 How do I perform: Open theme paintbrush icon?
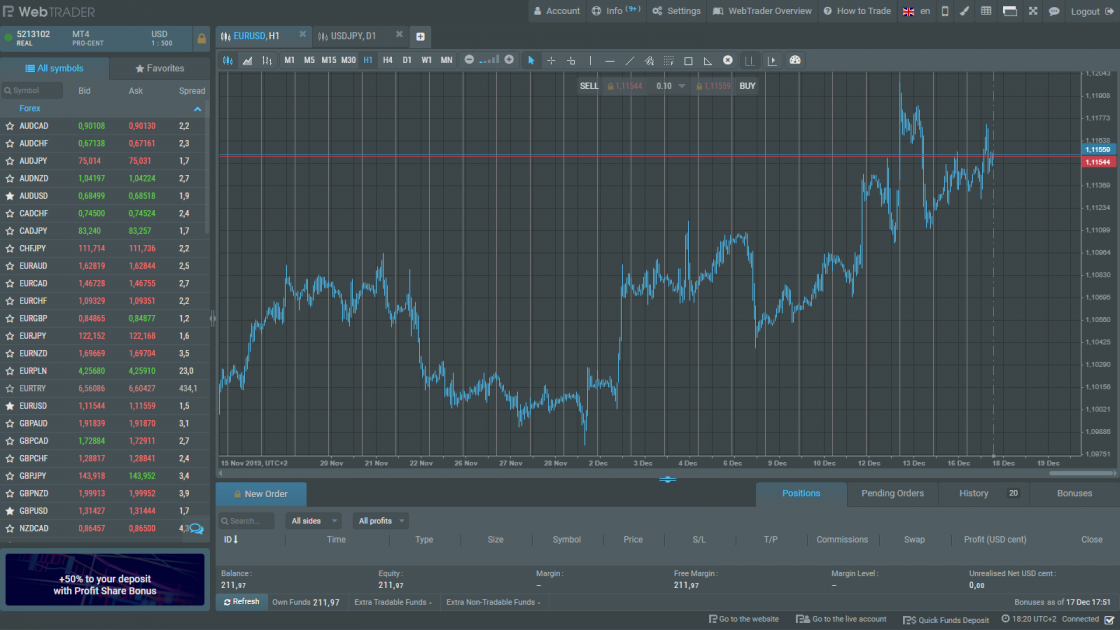coord(964,11)
